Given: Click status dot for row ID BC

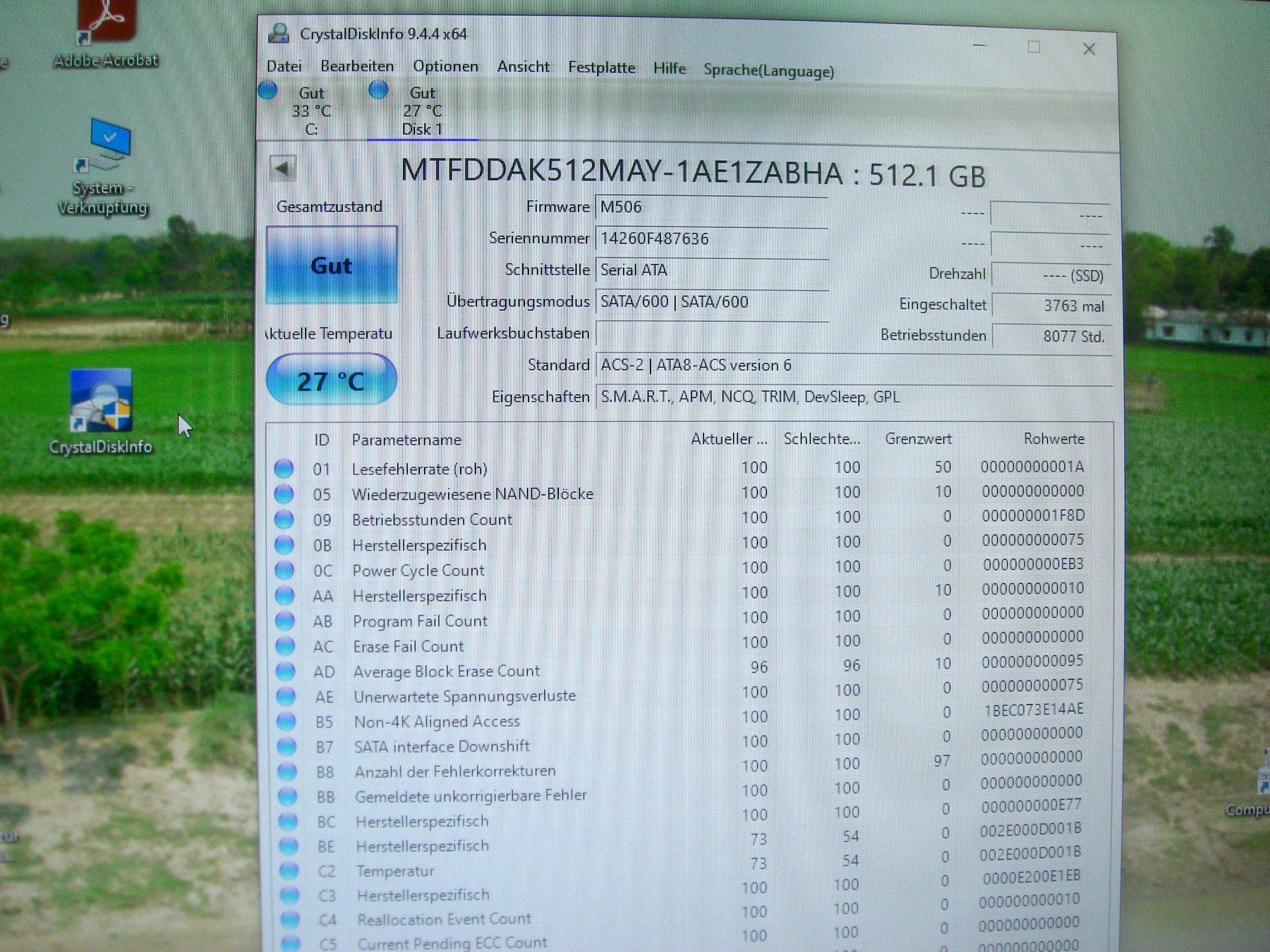Looking at the screenshot, I should click(x=288, y=821).
